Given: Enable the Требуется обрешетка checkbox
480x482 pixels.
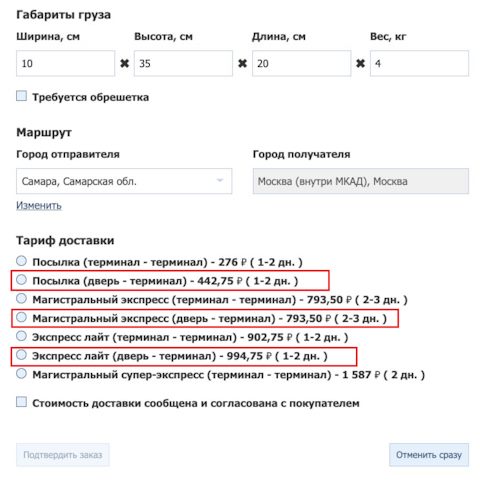Looking at the screenshot, I should (21, 96).
